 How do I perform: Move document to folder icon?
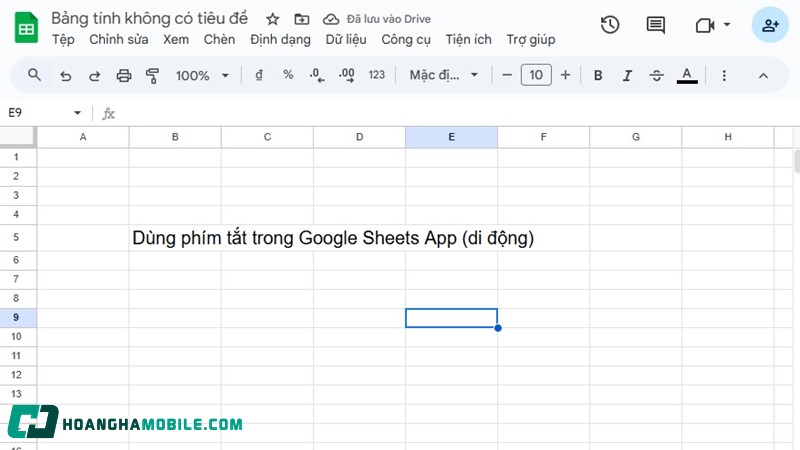pos(302,19)
